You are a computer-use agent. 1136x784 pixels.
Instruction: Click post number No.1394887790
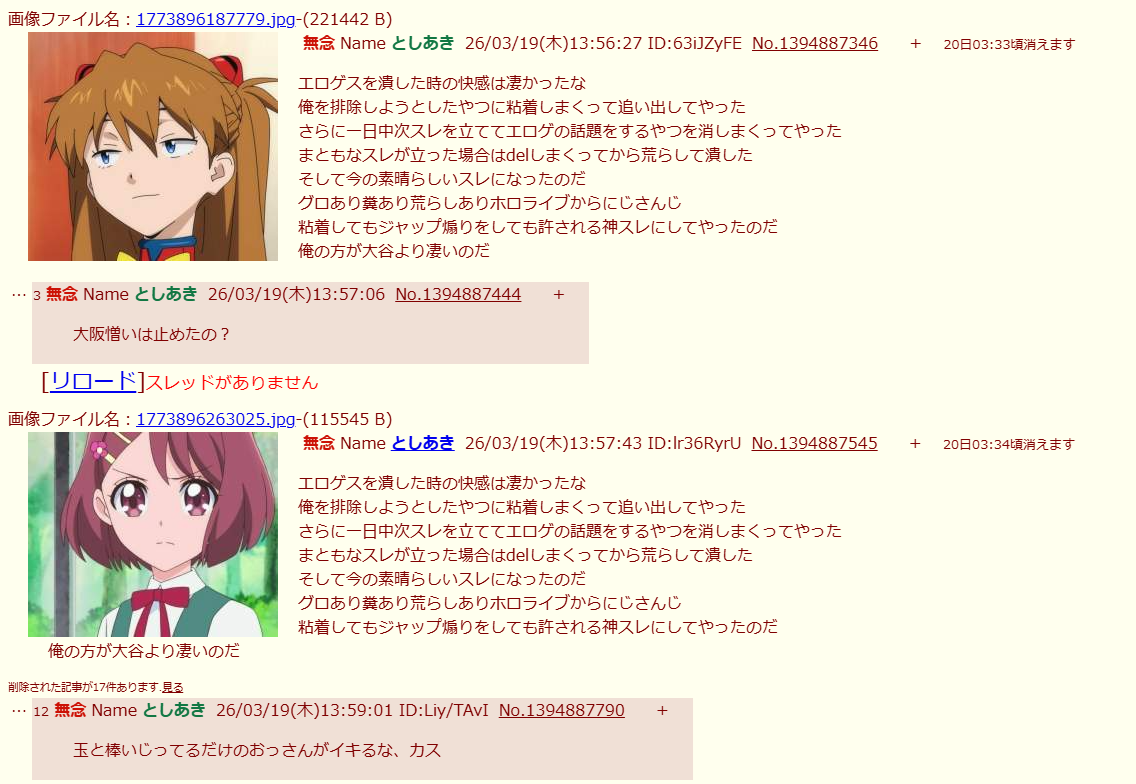[x=561, y=710]
